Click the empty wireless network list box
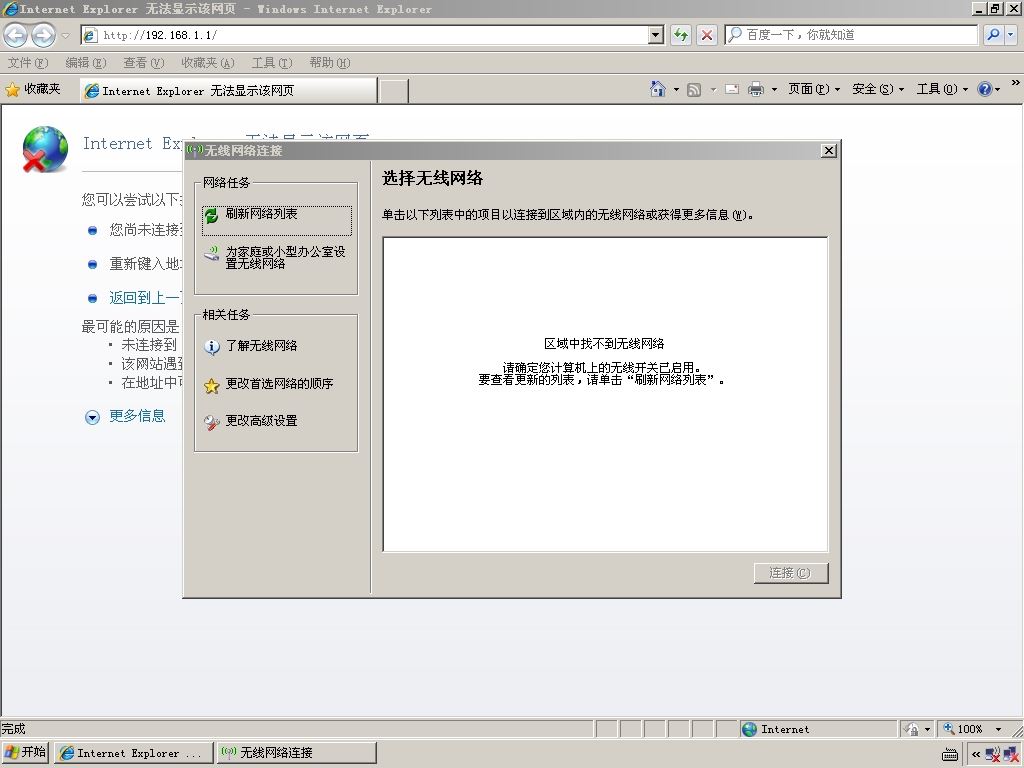The height and width of the screenshot is (768, 1024). [x=605, y=394]
